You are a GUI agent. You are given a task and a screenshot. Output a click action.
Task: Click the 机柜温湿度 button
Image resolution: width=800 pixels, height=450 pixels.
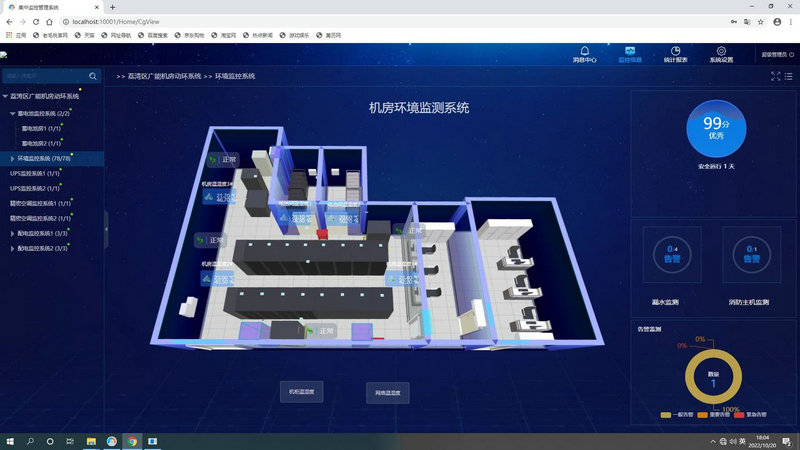[x=301, y=392]
